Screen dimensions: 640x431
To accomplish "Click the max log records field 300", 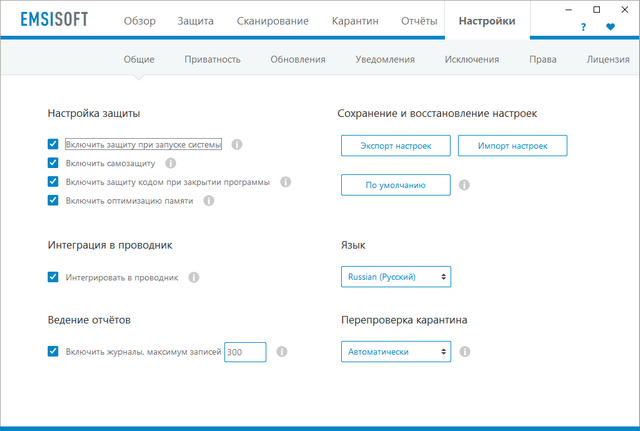I will pos(245,352).
